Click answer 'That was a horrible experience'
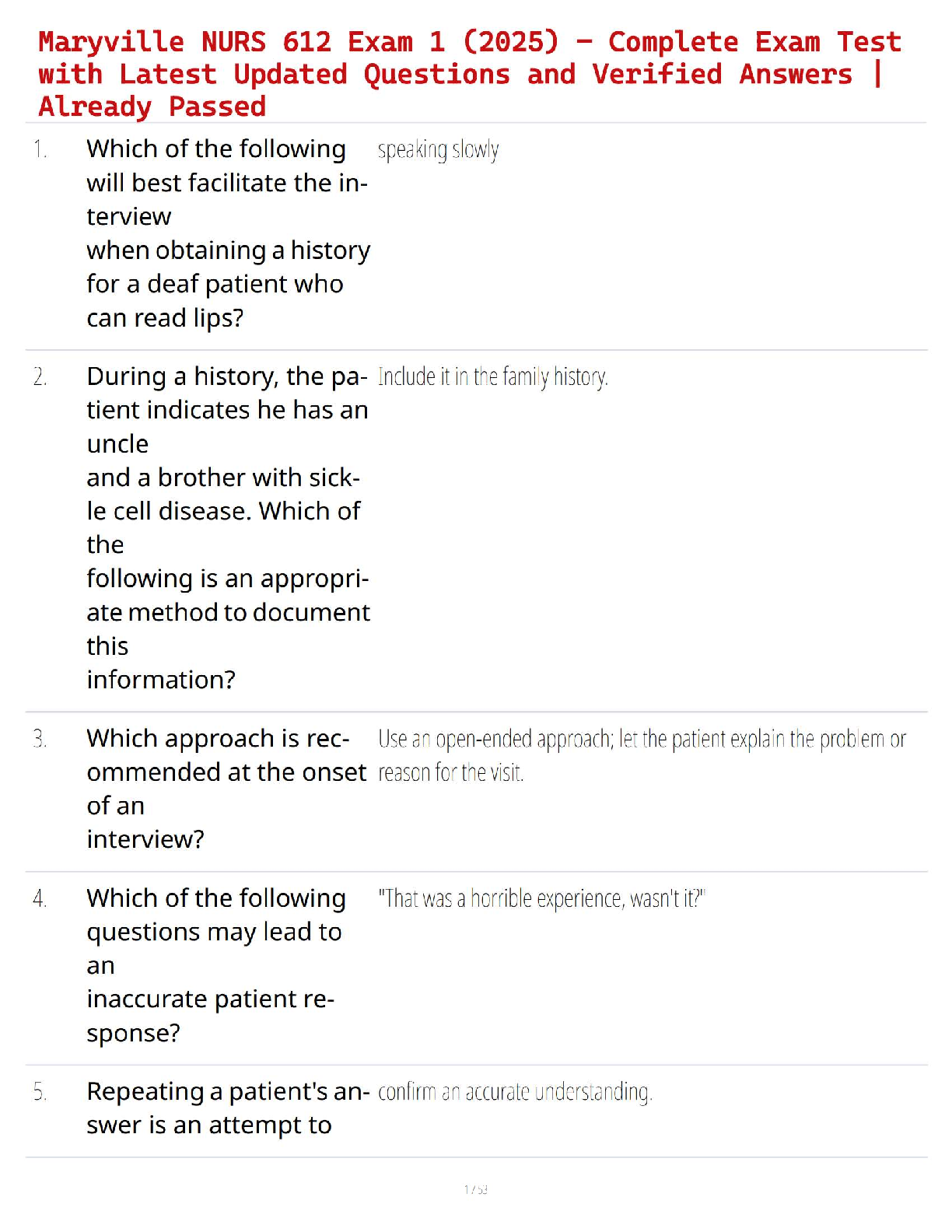 (x=541, y=899)
